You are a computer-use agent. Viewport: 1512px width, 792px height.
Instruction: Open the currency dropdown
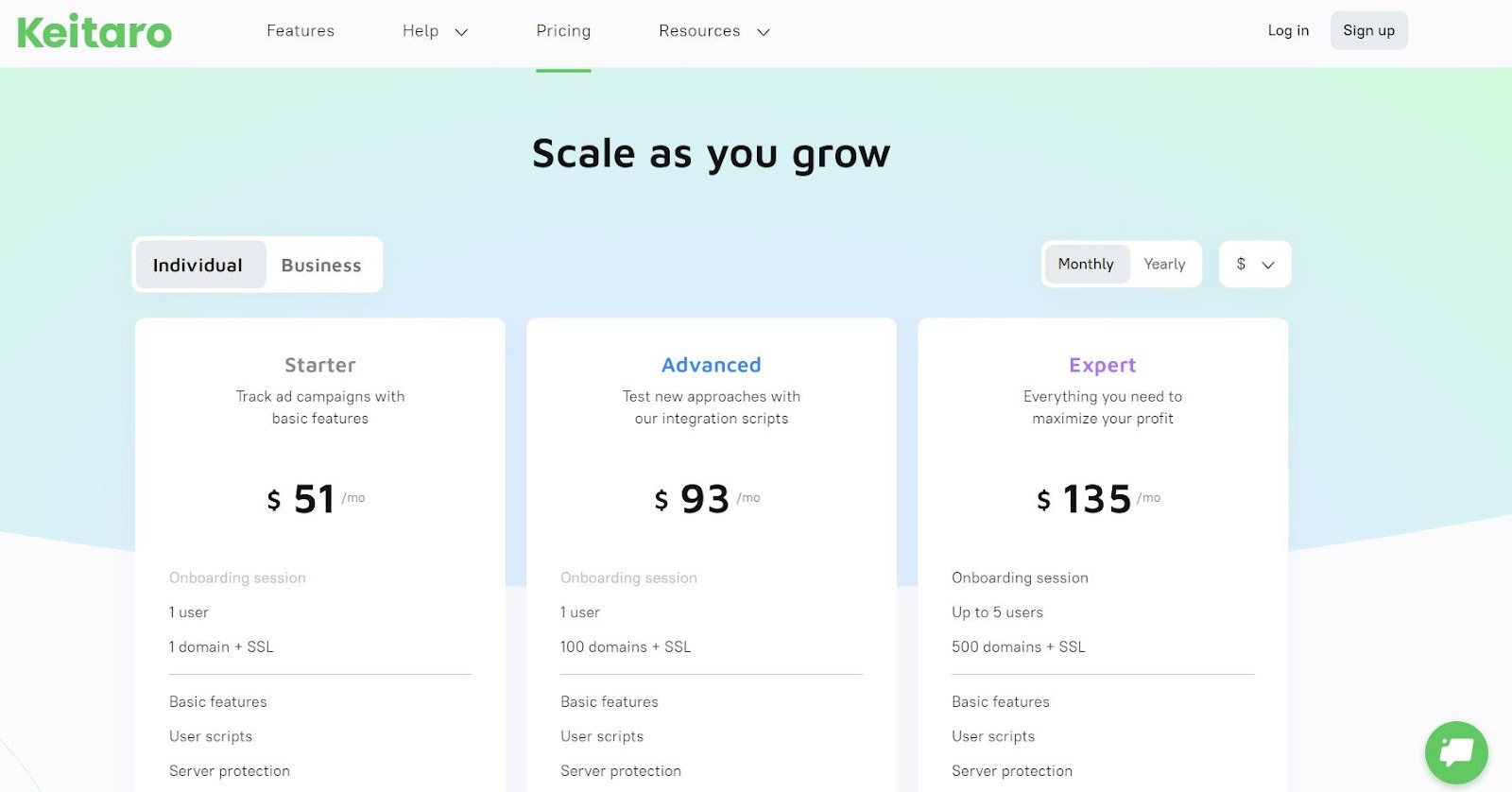1255,264
